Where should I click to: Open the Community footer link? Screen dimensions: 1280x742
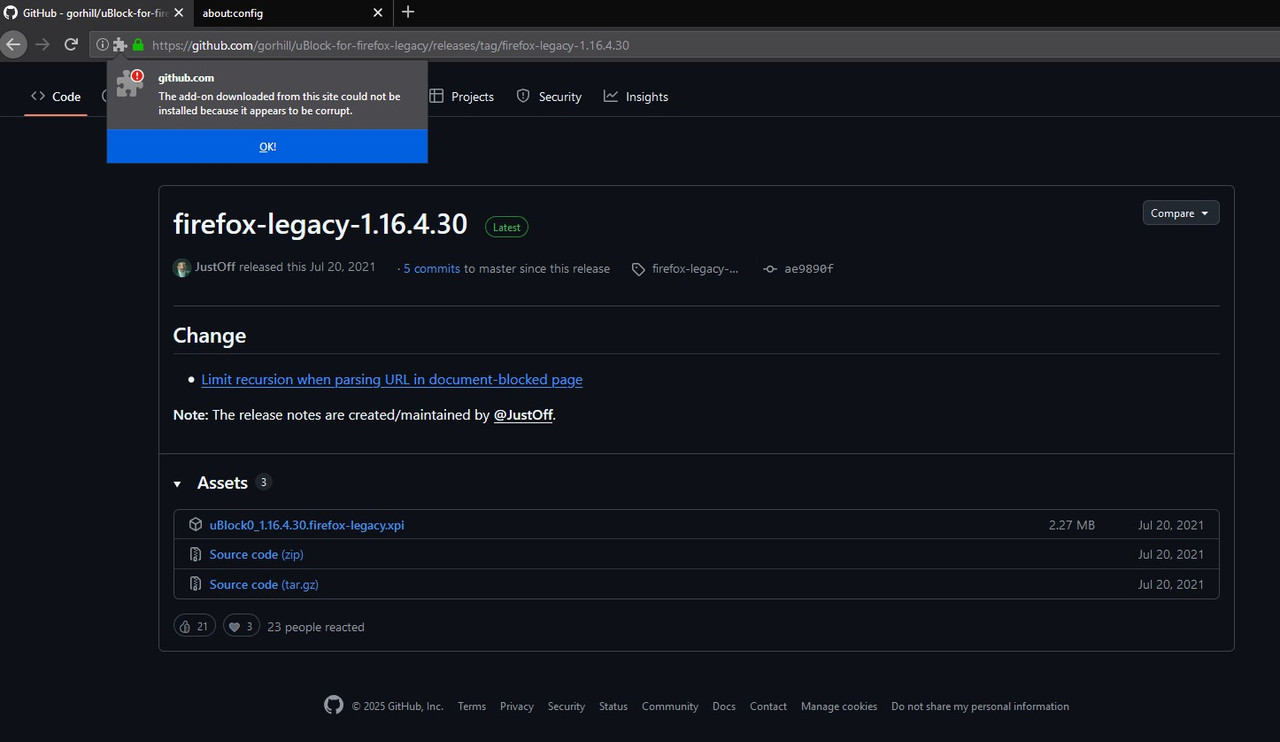pyautogui.click(x=670, y=706)
